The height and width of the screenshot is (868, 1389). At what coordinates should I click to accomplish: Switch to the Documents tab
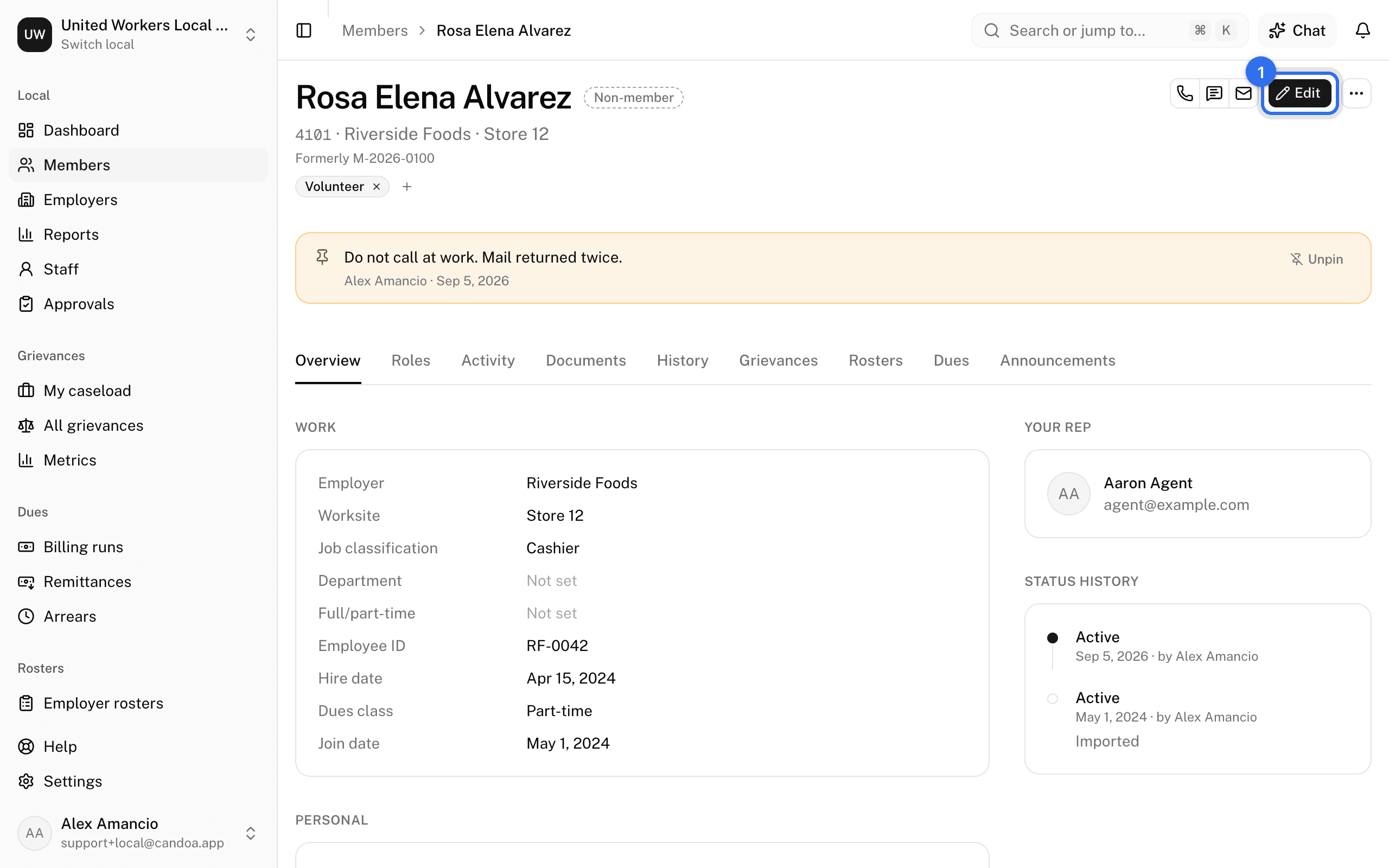tap(585, 361)
